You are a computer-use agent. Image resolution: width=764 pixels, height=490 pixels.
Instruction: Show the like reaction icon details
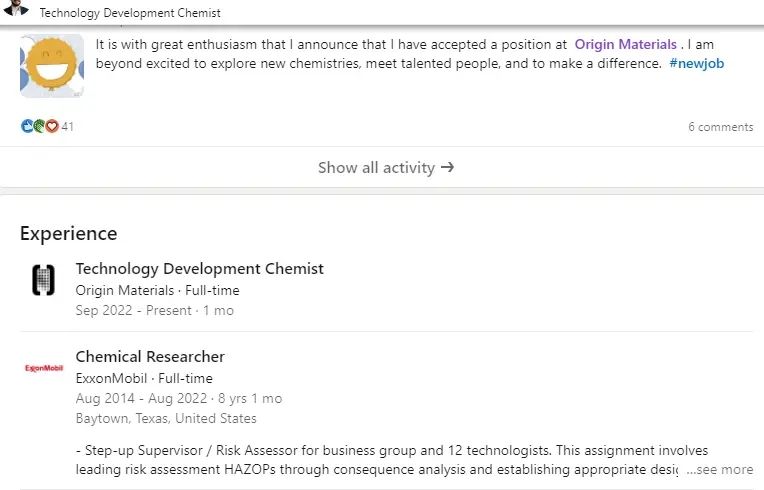tap(27, 127)
